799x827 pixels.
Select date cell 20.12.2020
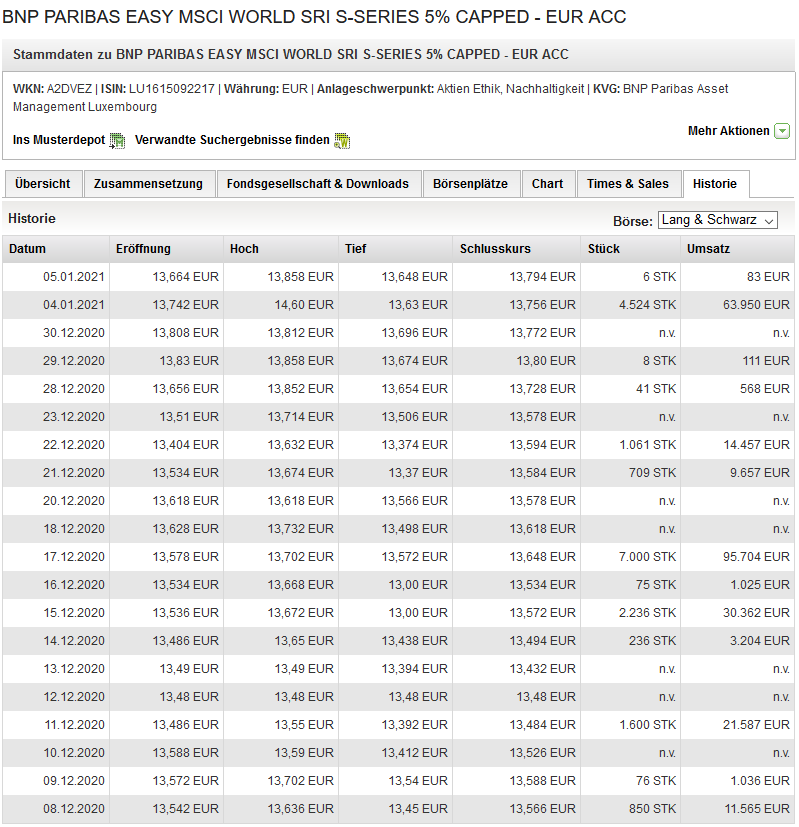click(x=74, y=501)
